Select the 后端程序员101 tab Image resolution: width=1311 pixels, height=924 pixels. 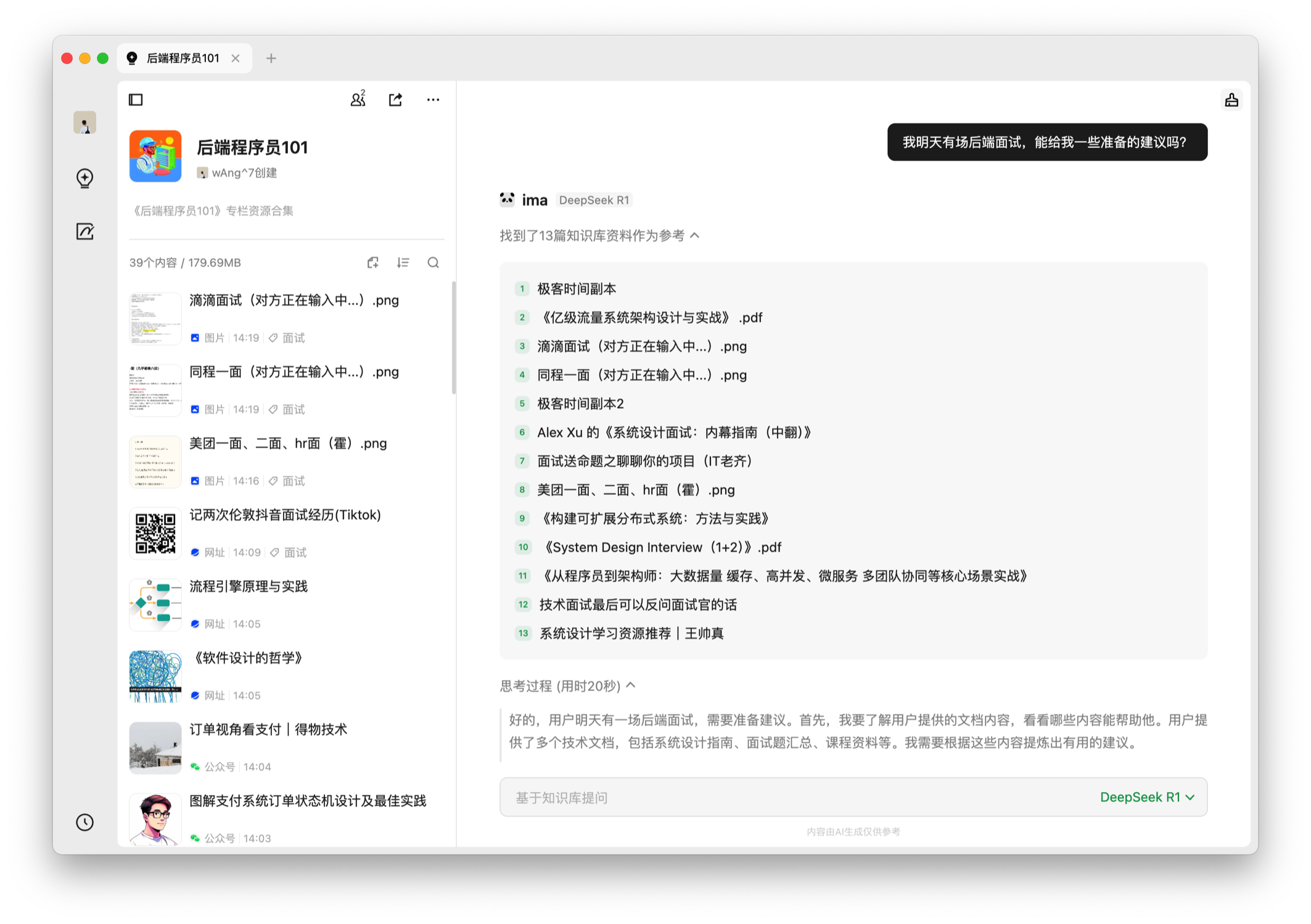(x=184, y=58)
